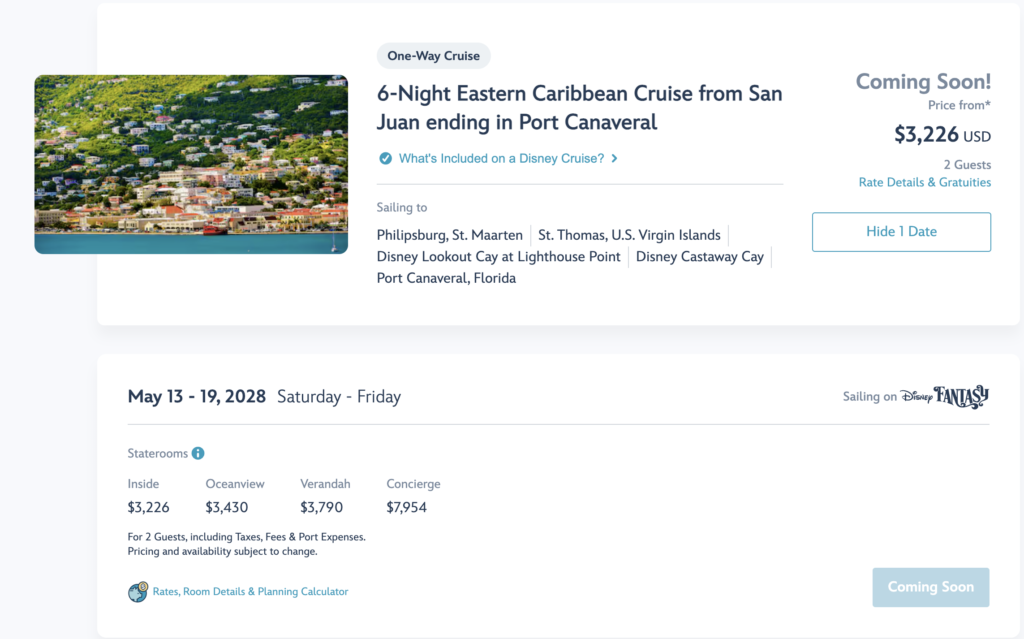This screenshot has width=1024, height=639.
Task: Select the Oceanview stateroom price $3,430
Action: click(x=227, y=507)
